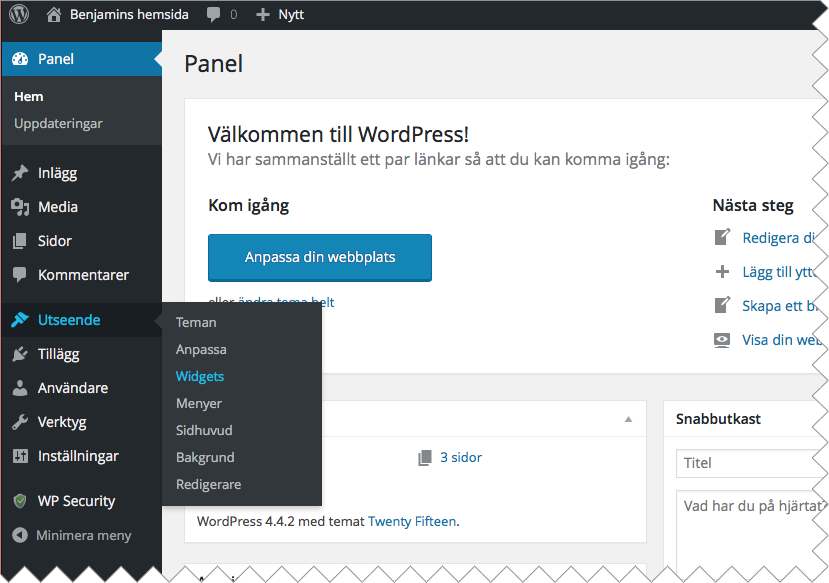
Task: Open the Twenty Fifteen theme link
Action: click(x=412, y=521)
